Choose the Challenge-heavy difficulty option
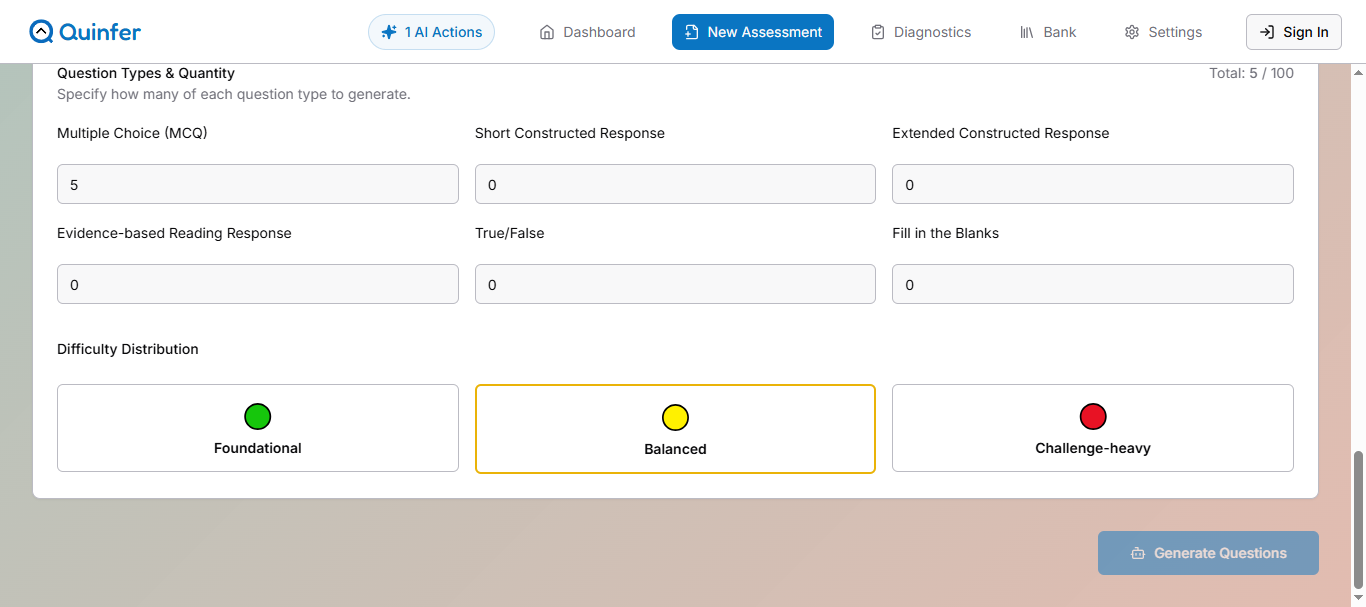This screenshot has height=607, width=1366. click(1092, 428)
